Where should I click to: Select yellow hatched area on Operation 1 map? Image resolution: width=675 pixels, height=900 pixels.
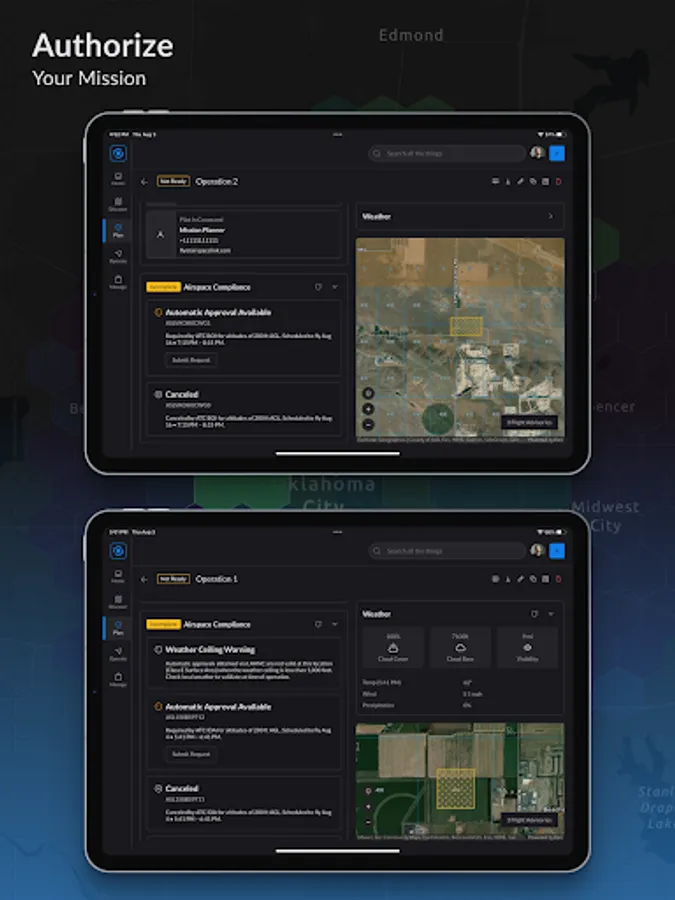point(456,789)
